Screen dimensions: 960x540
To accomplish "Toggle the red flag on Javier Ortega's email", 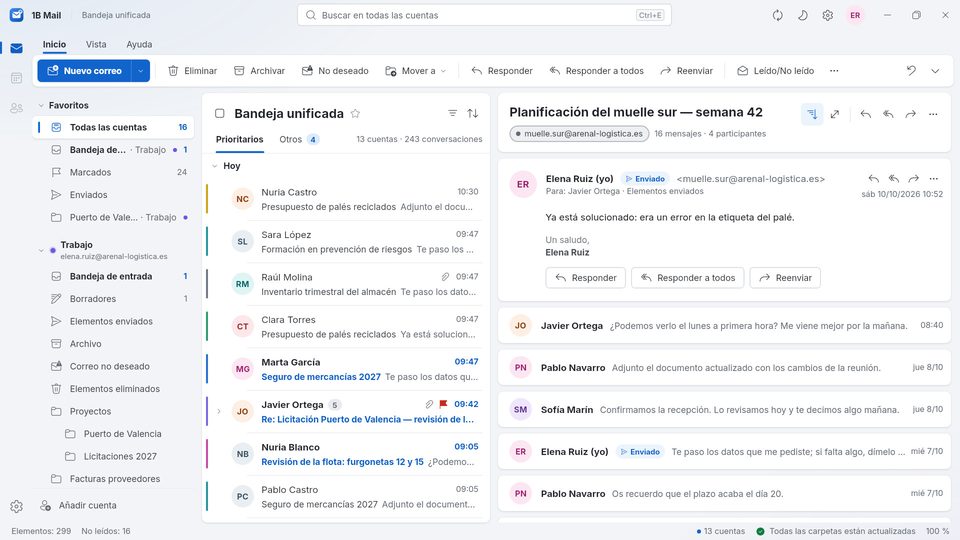I will (x=443, y=404).
